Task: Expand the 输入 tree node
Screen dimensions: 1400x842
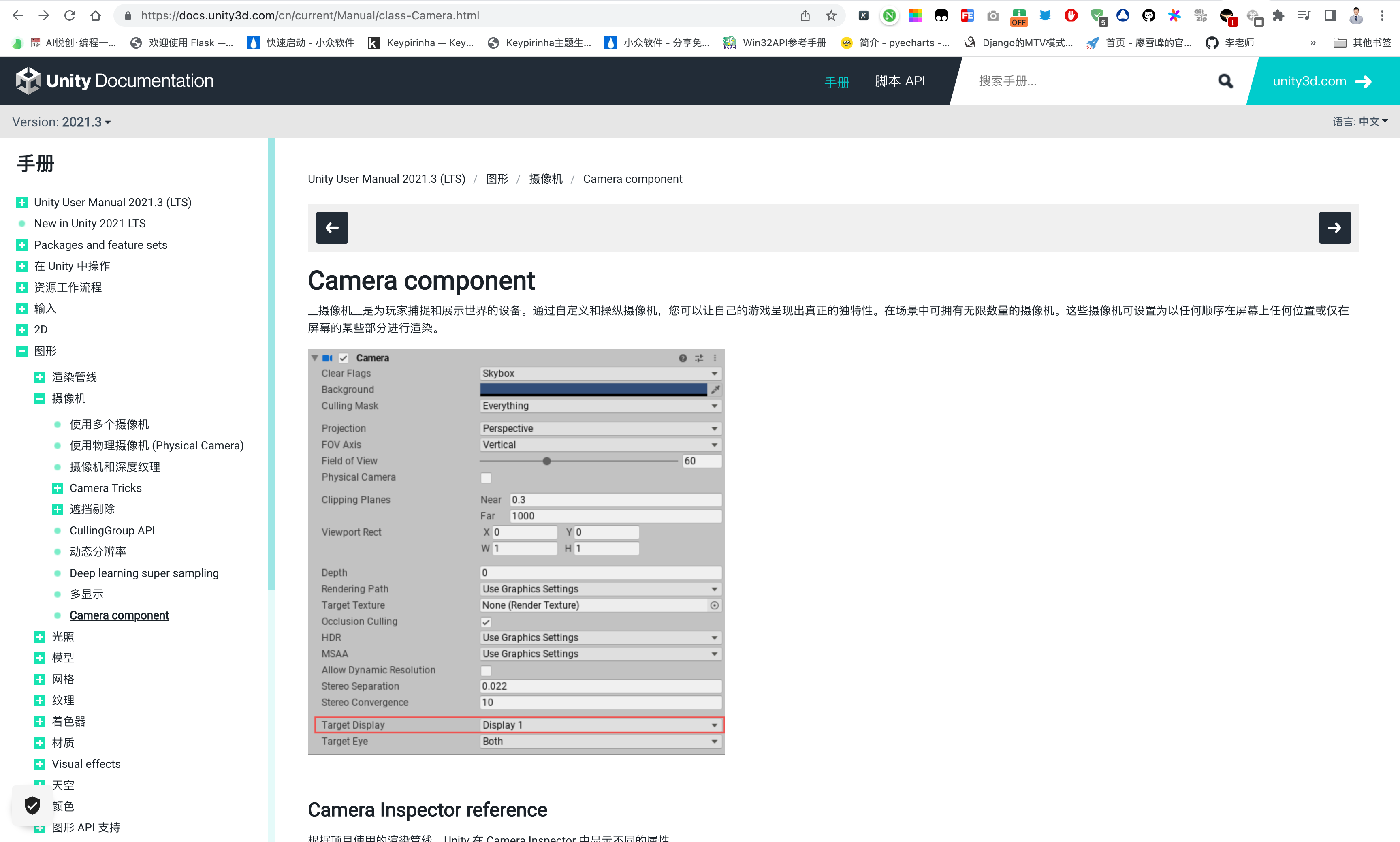Action: 21,309
